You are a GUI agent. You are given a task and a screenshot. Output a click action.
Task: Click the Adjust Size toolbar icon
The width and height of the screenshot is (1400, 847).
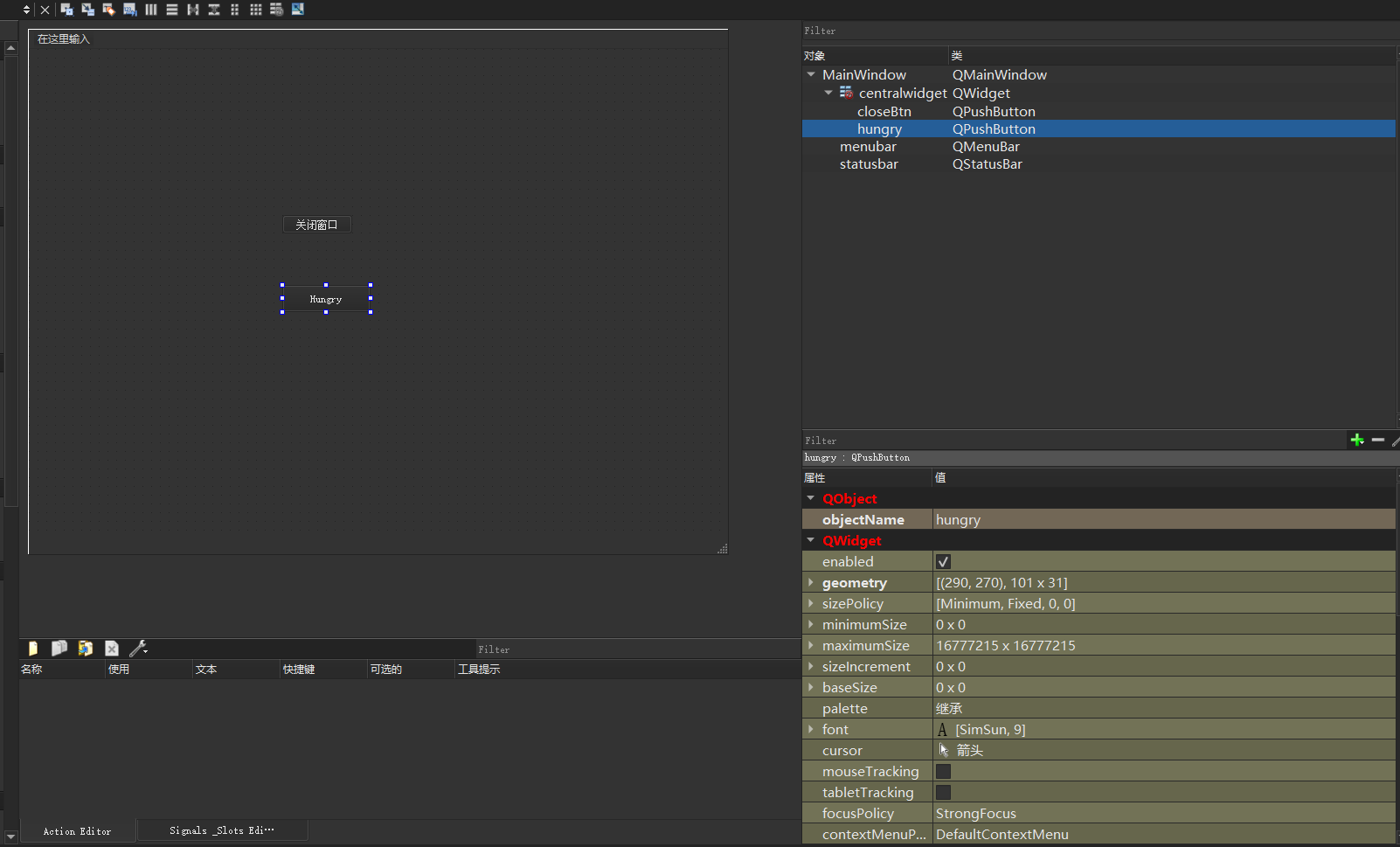(x=297, y=10)
